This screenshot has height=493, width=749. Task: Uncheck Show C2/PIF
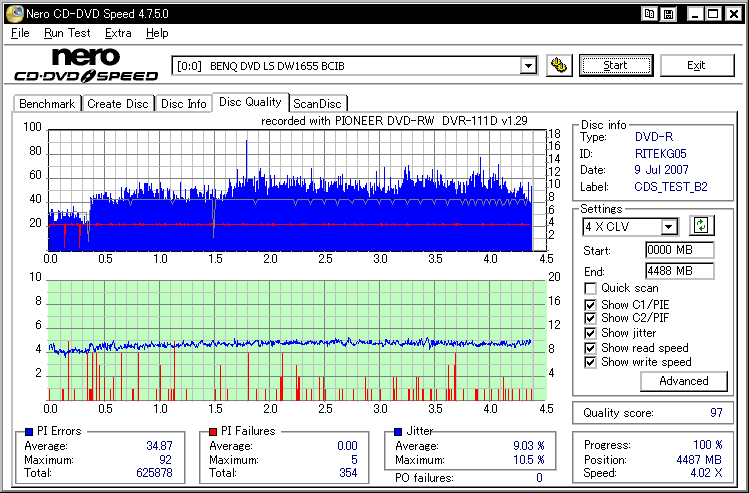pos(590,318)
